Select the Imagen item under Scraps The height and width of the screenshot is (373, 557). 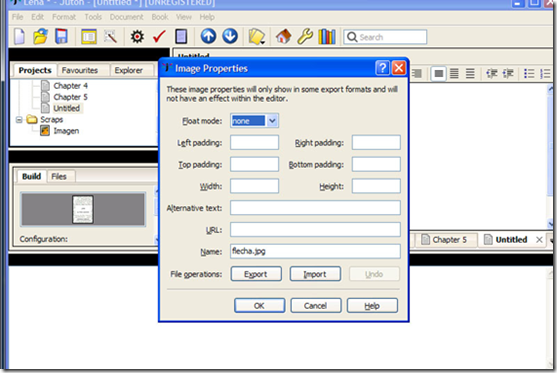coord(66,131)
